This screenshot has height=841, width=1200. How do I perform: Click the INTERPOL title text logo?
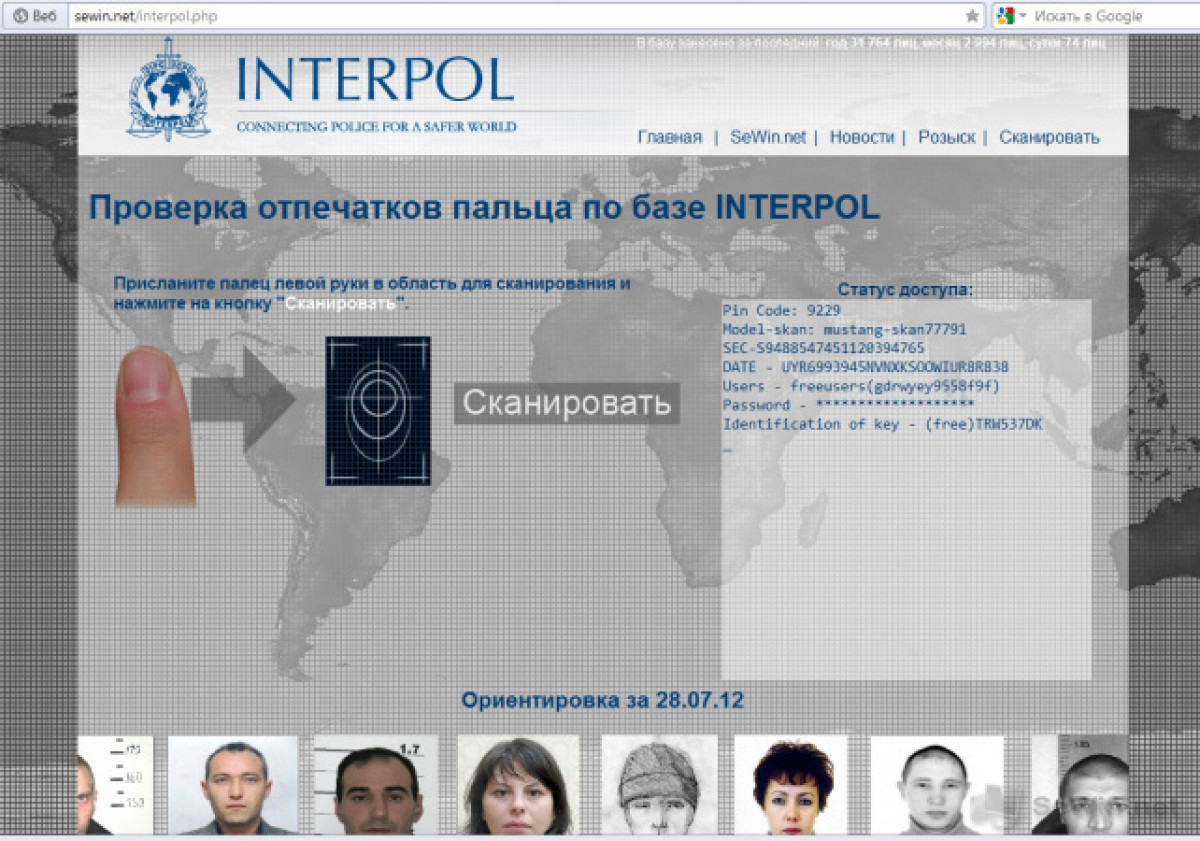click(x=375, y=81)
